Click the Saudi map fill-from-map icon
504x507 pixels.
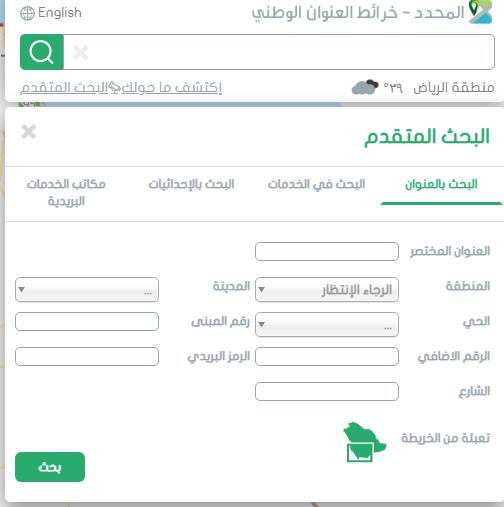click(365, 442)
